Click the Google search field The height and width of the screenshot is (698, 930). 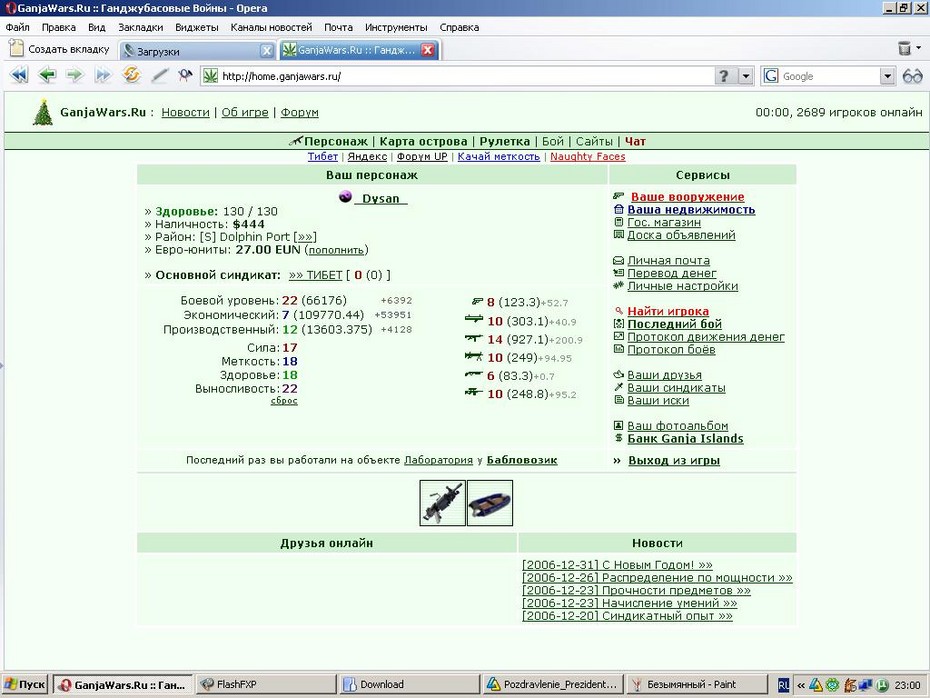point(829,76)
